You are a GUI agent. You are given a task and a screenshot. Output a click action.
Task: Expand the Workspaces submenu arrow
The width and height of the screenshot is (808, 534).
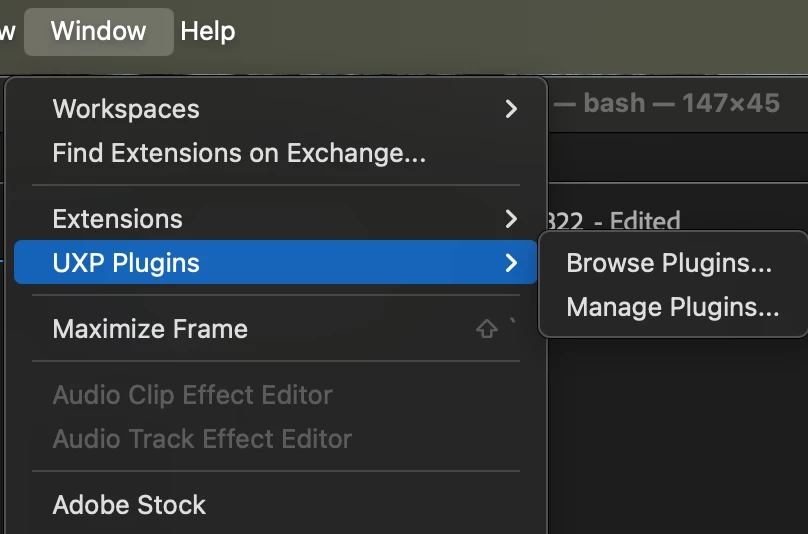coord(511,109)
